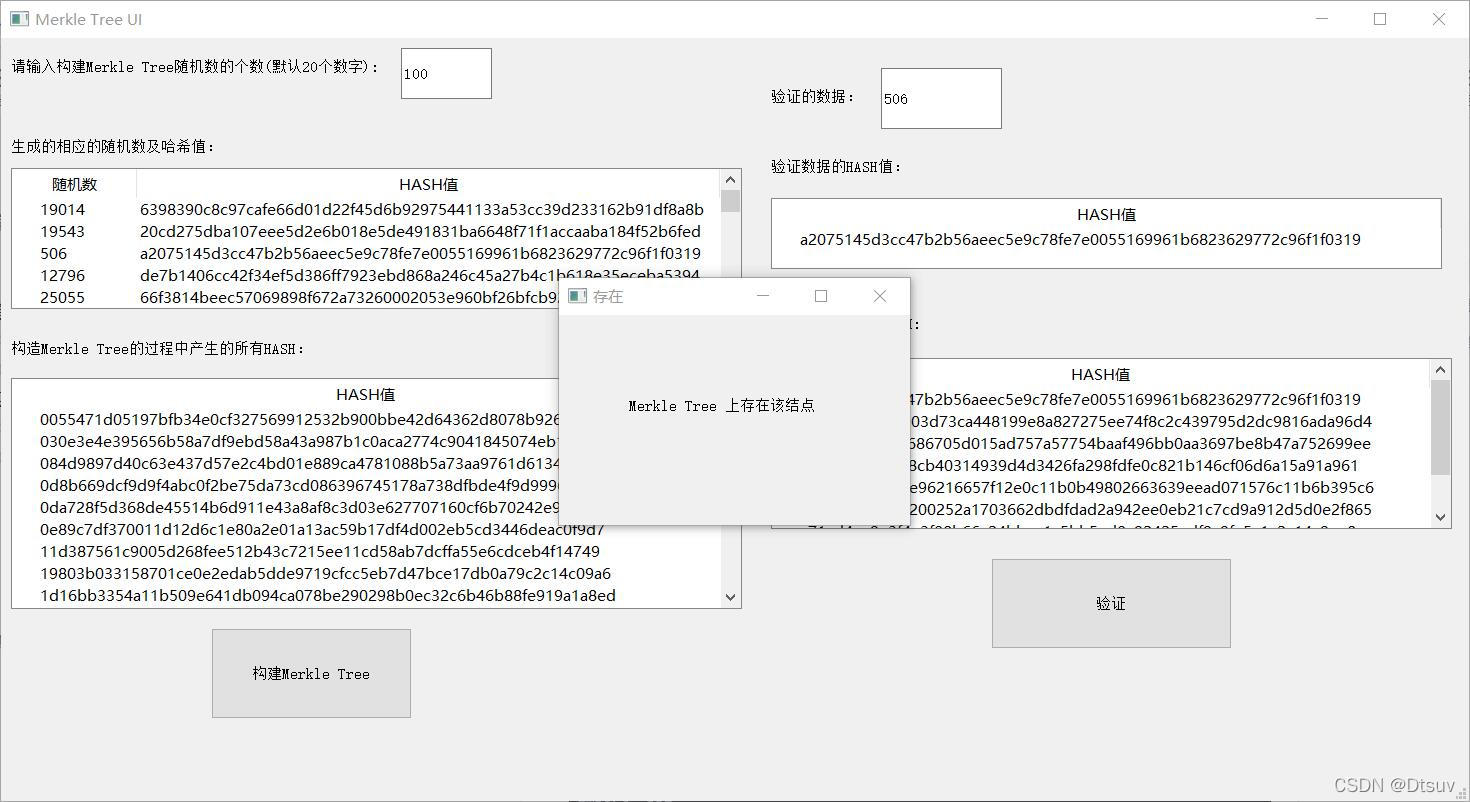Image resolution: width=1470 pixels, height=802 pixels.
Task: Focus the verification data field showing 506
Action: 941,98
